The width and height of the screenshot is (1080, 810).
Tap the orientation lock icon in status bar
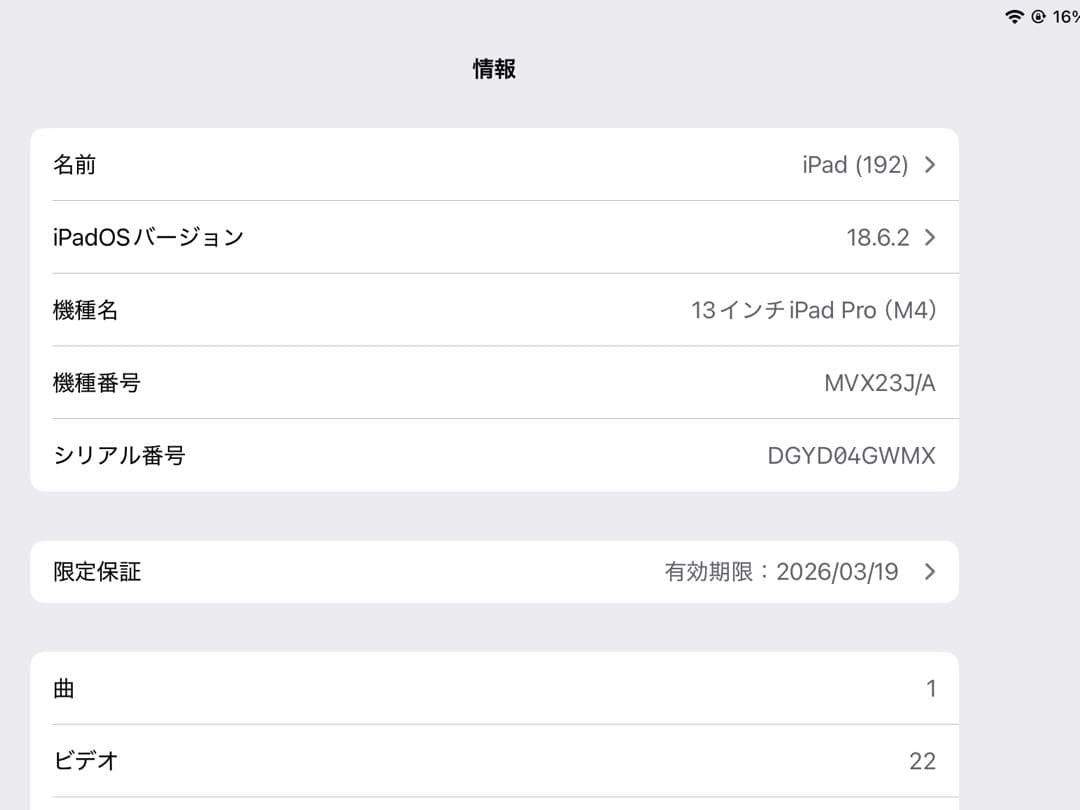click(x=1037, y=15)
